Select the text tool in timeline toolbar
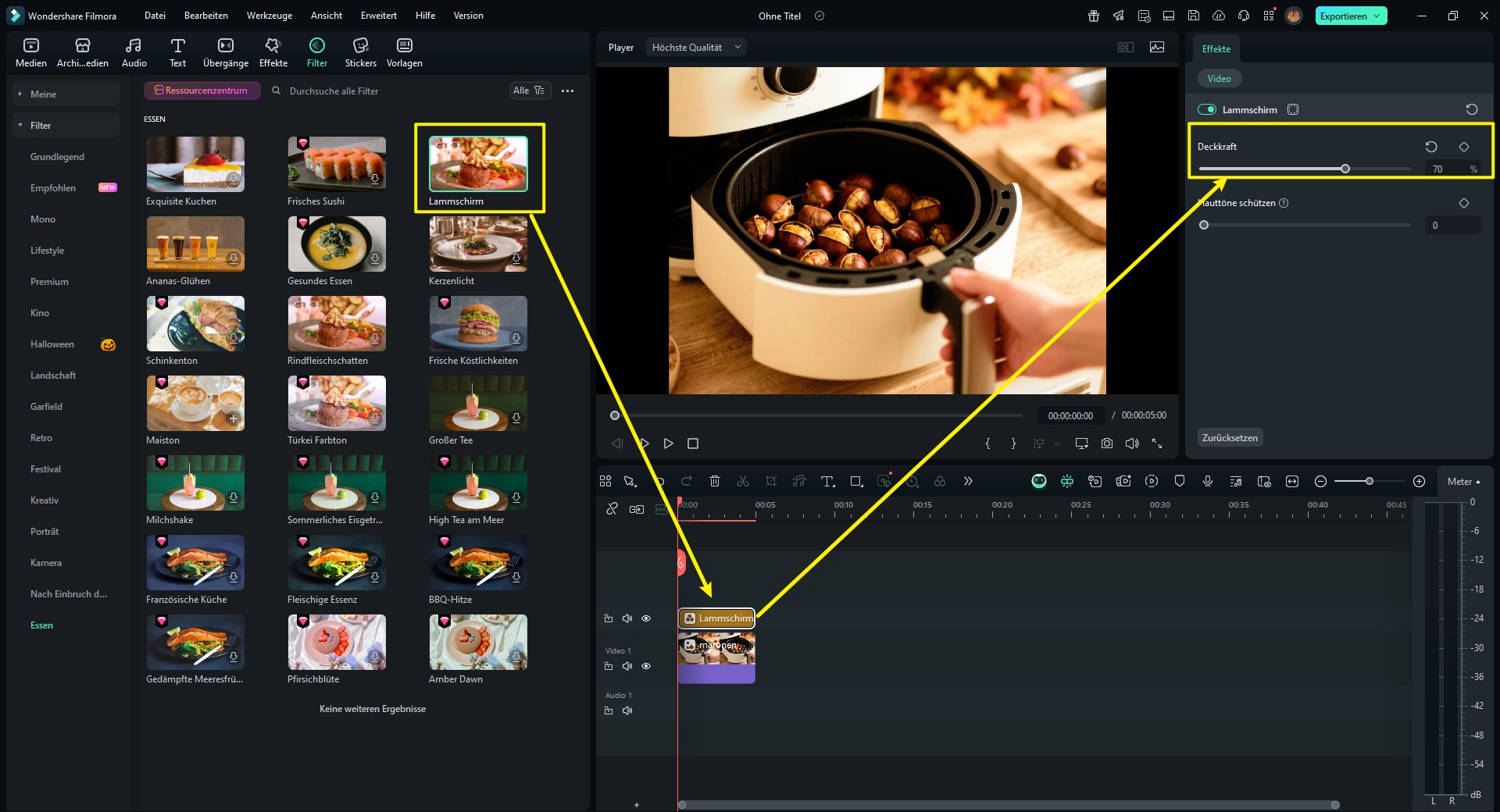The image size is (1500, 812). pos(827,482)
